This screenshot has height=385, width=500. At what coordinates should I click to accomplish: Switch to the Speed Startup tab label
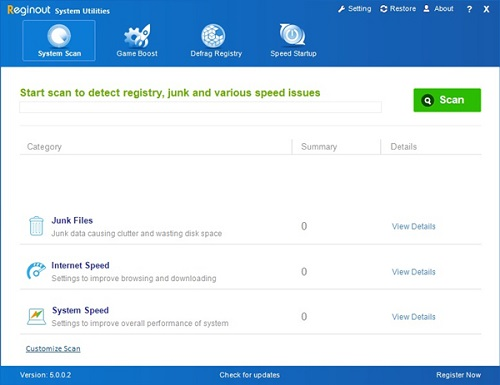(x=293, y=53)
